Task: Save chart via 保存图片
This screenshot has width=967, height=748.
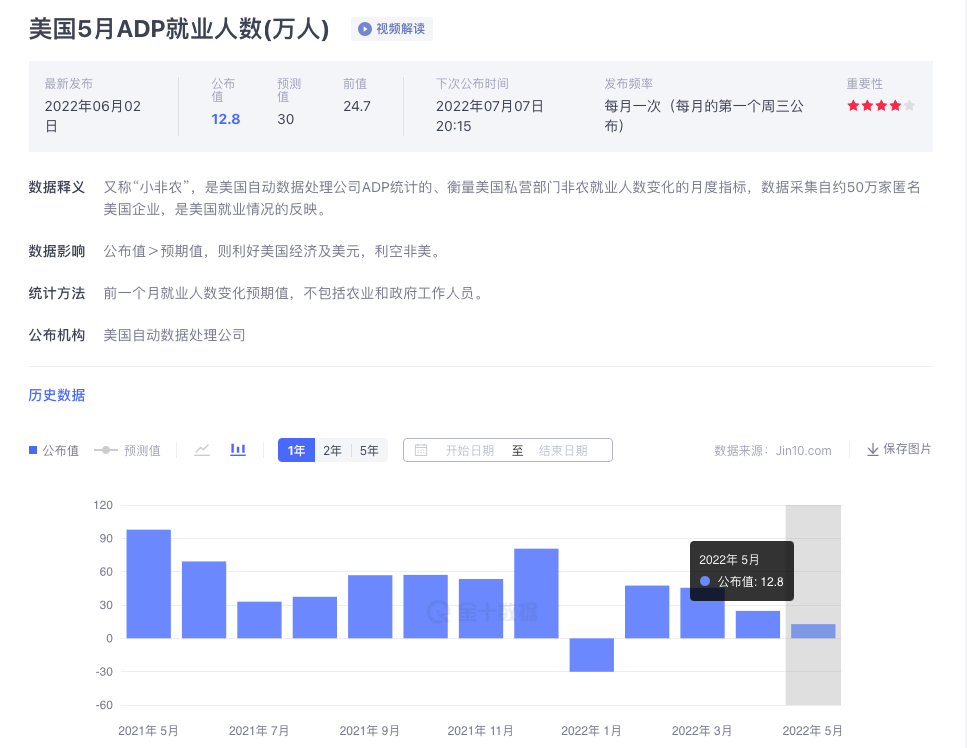Action: [x=899, y=450]
